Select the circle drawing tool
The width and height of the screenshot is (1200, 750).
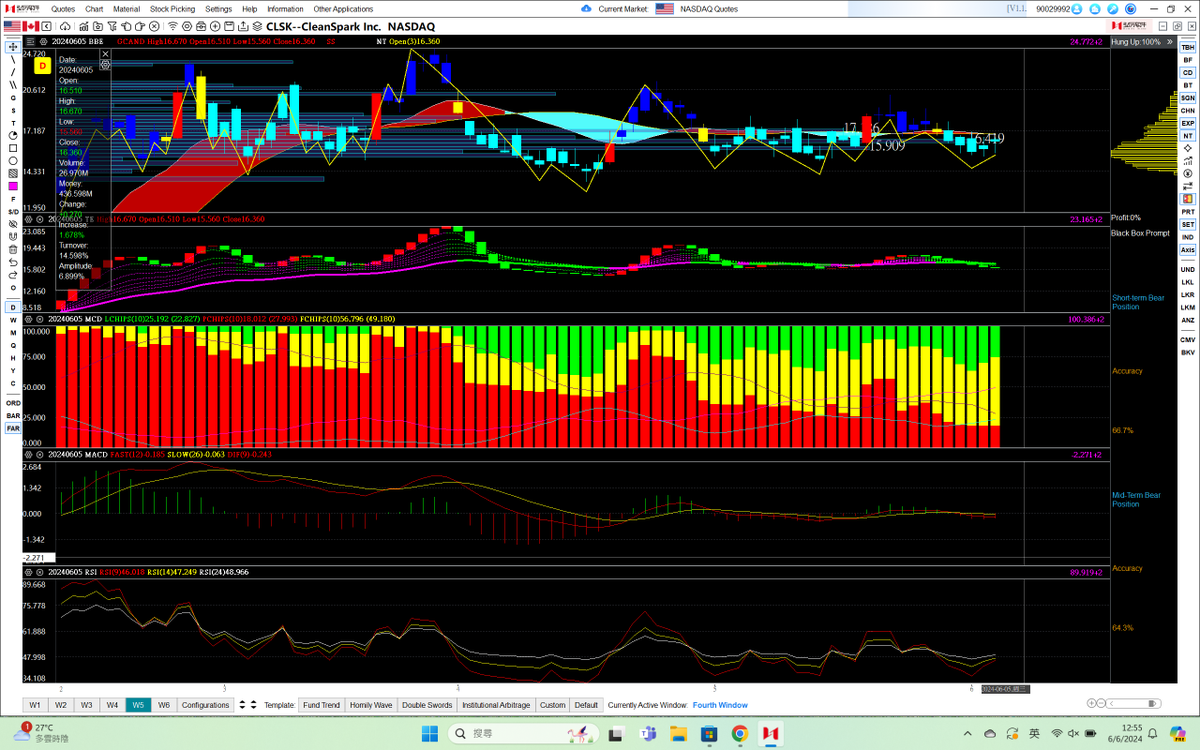[13, 160]
